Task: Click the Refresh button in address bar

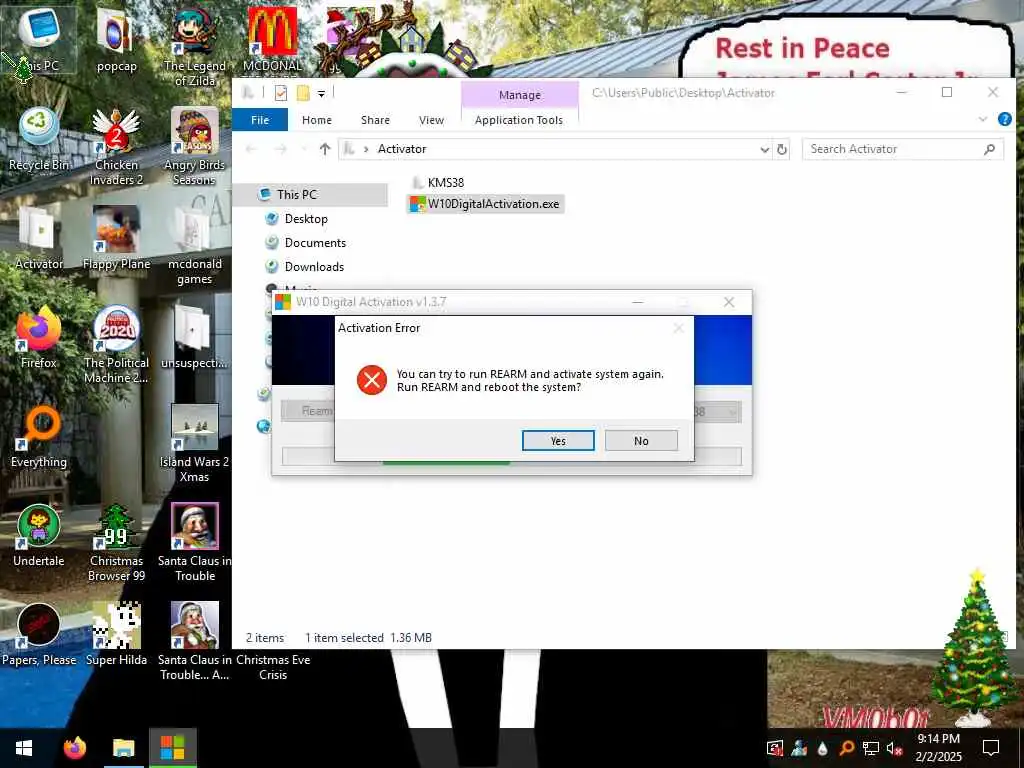Action: tap(781, 150)
